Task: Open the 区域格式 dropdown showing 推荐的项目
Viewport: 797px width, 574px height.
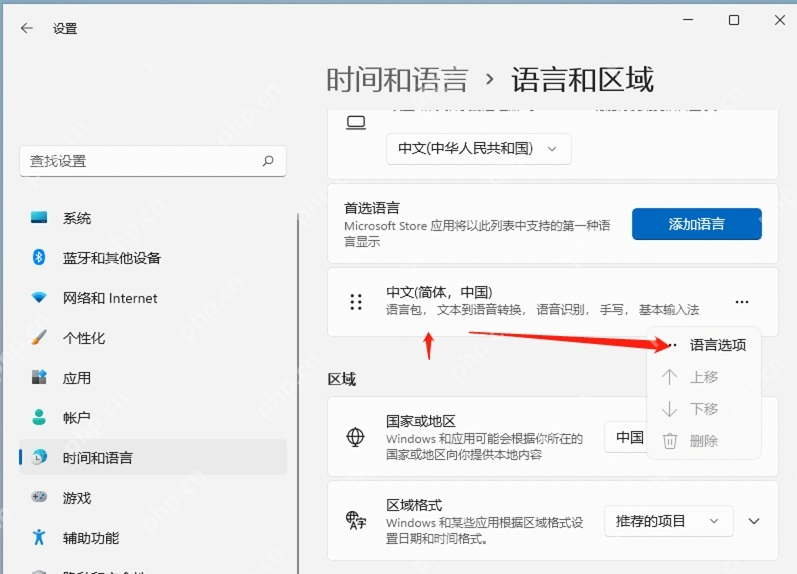Action: tap(669, 521)
